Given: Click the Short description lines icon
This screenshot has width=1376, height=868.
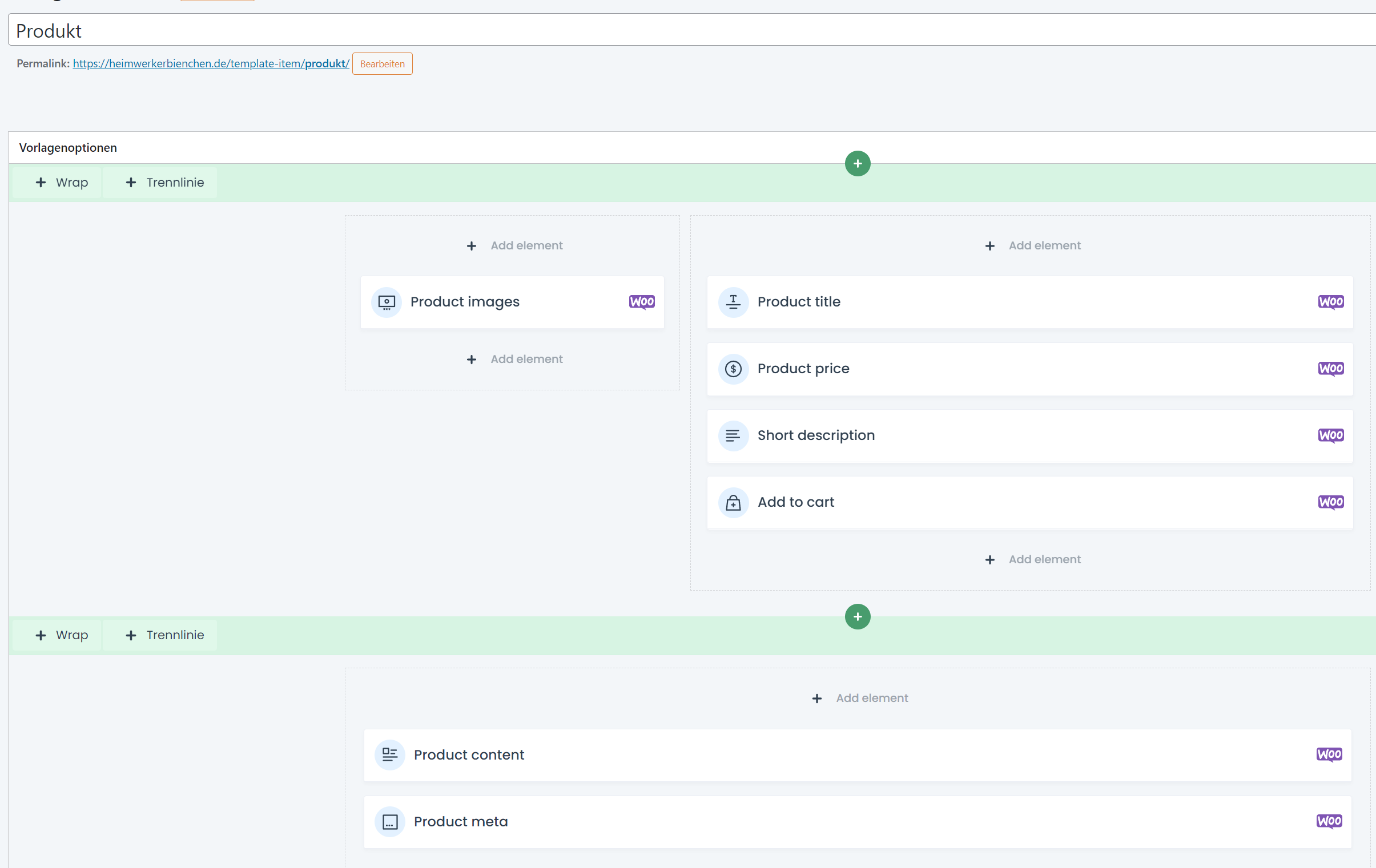Looking at the screenshot, I should [x=733, y=436].
